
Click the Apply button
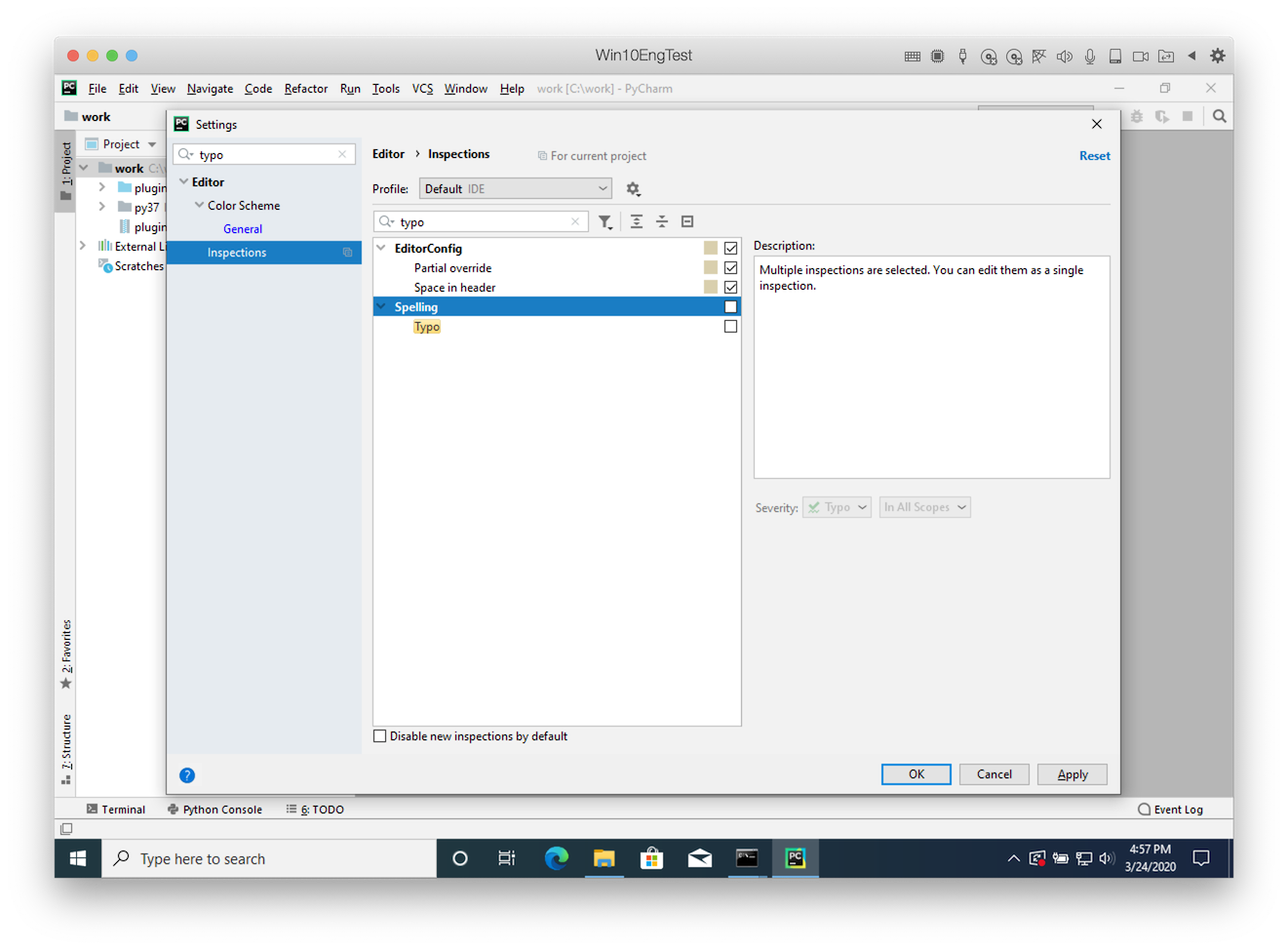pyautogui.click(x=1073, y=774)
